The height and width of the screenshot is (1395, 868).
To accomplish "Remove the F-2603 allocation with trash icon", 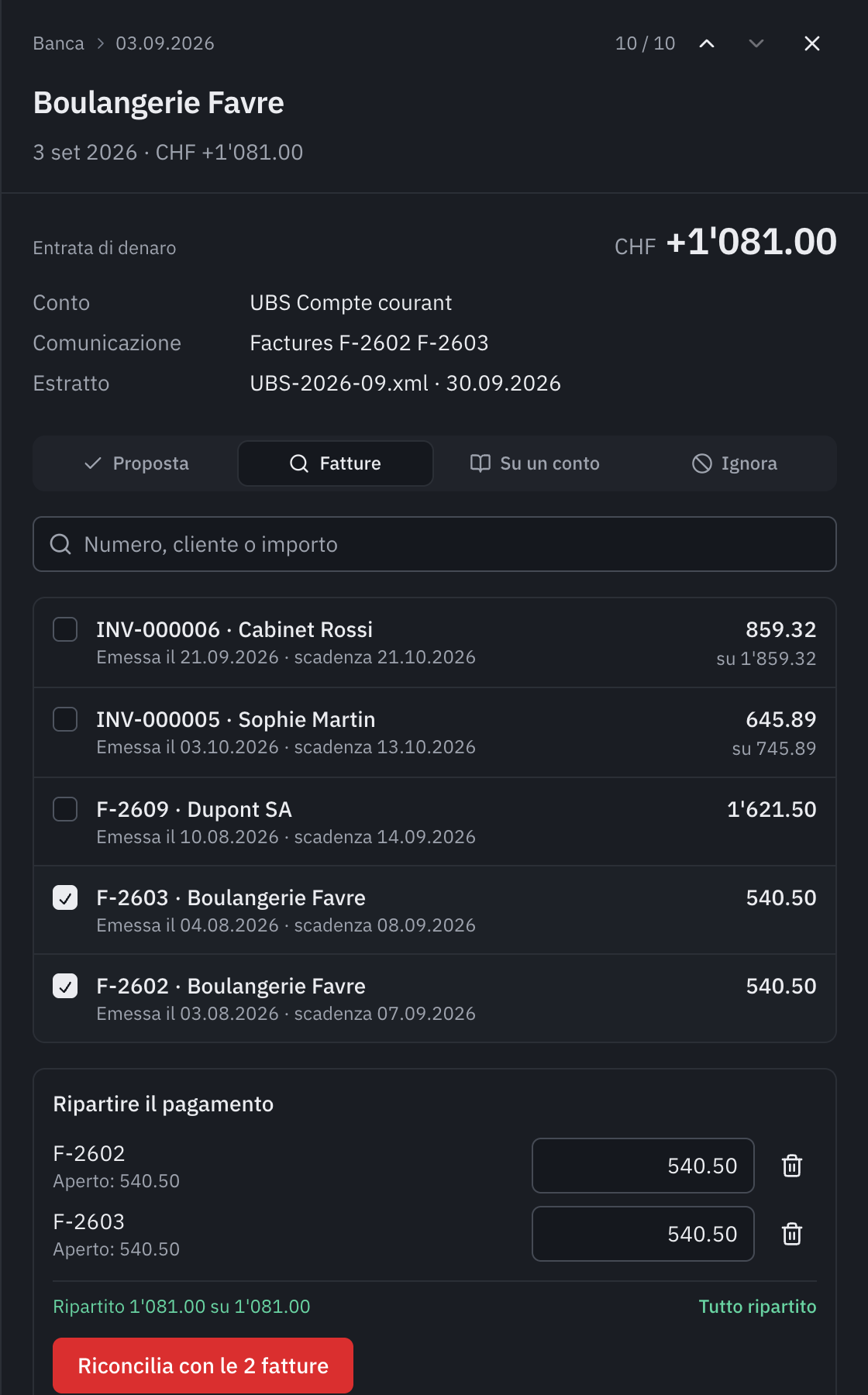I will click(792, 1234).
